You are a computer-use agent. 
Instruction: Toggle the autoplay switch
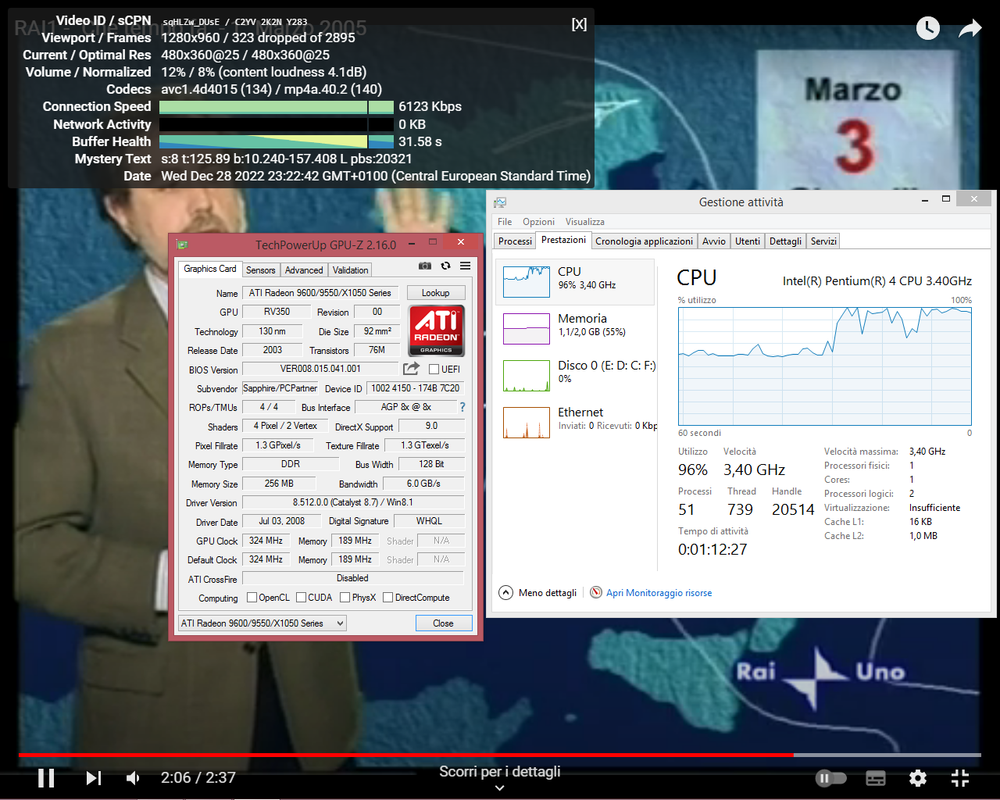point(830,778)
